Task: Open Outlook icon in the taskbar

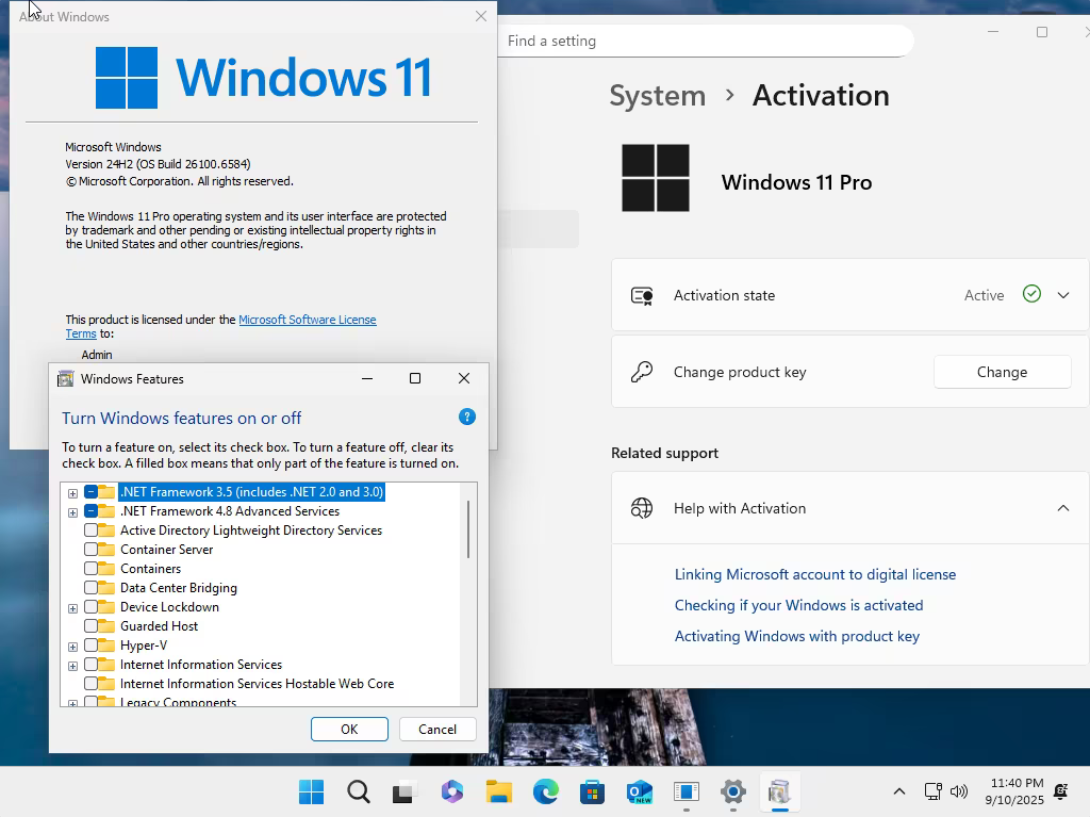Action: pyautogui.click(x=640, y=791)
